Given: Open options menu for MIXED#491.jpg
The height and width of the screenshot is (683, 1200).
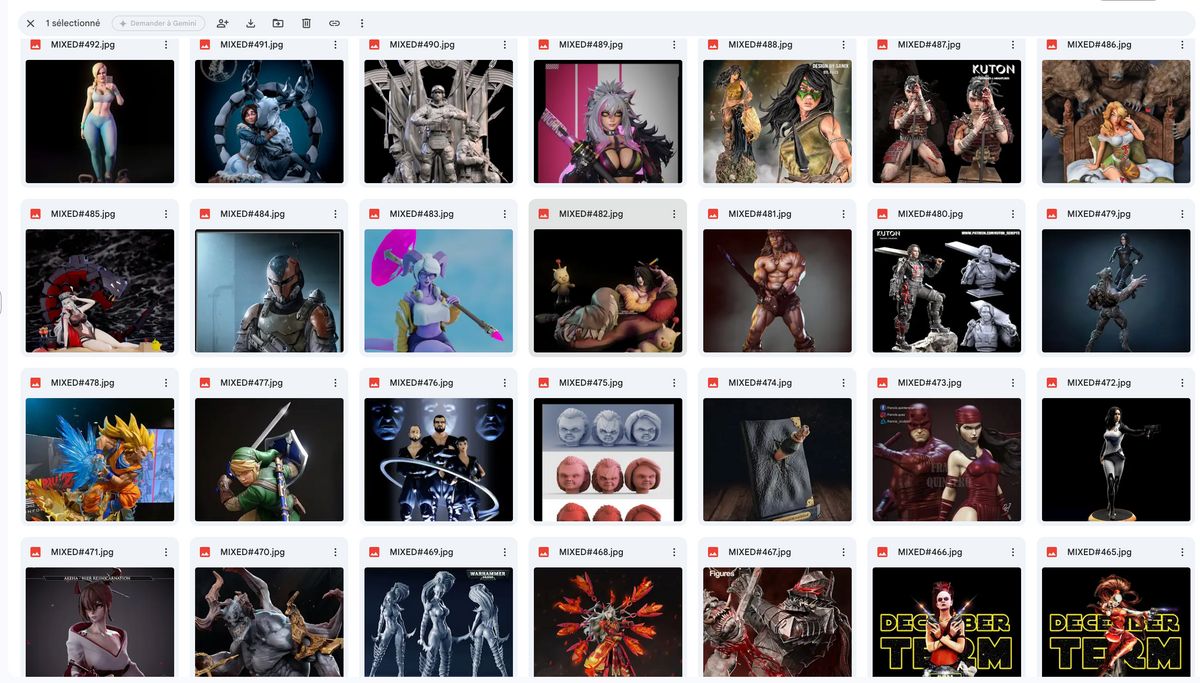Looking at the screenshot, I should point(335,45).
